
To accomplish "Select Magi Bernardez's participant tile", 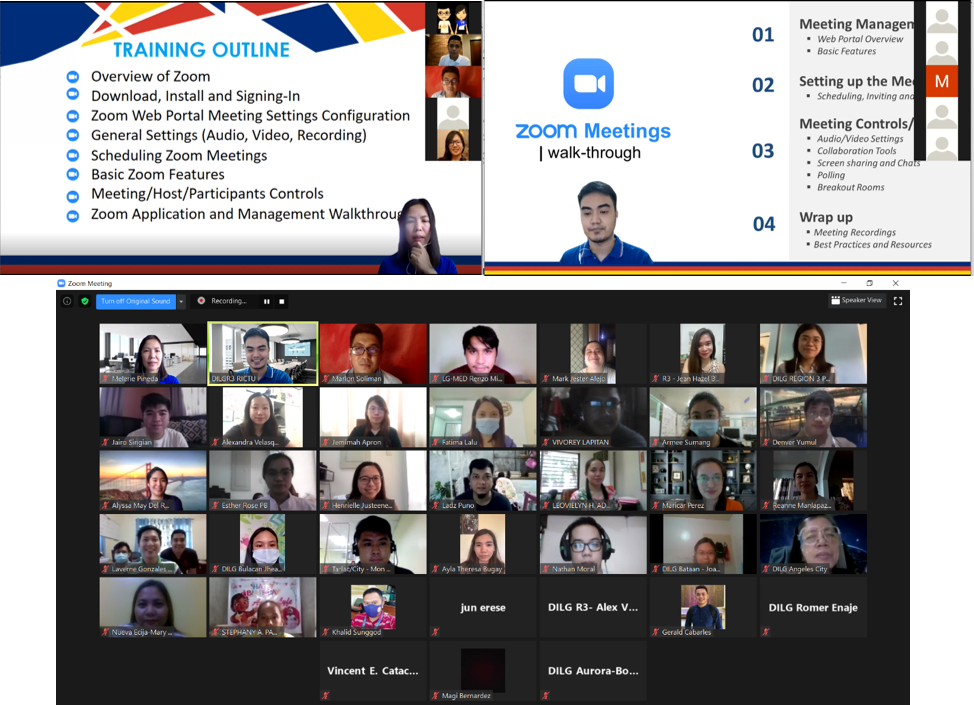I will click(483, 671).
